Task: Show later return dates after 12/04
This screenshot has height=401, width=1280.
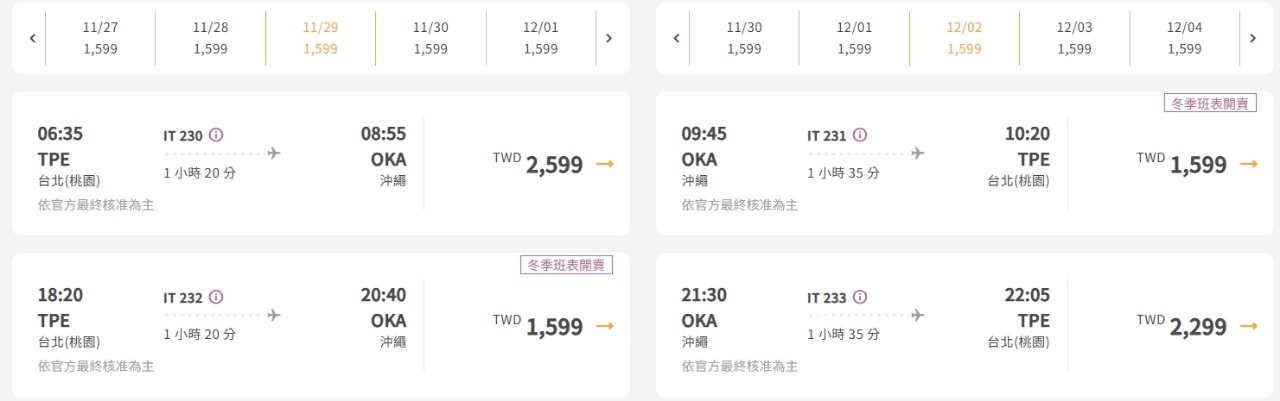Action: [1253, 38]
